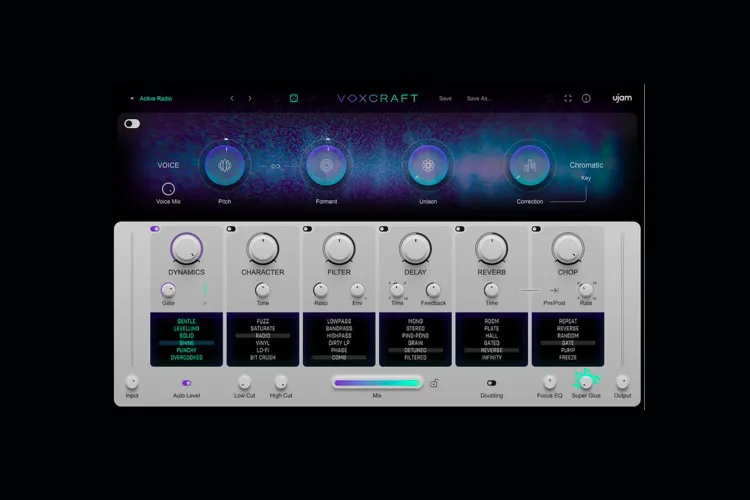Click the Unison voice knob icon
Viewport: 750px width, 500px height.
tap(428, 166)
